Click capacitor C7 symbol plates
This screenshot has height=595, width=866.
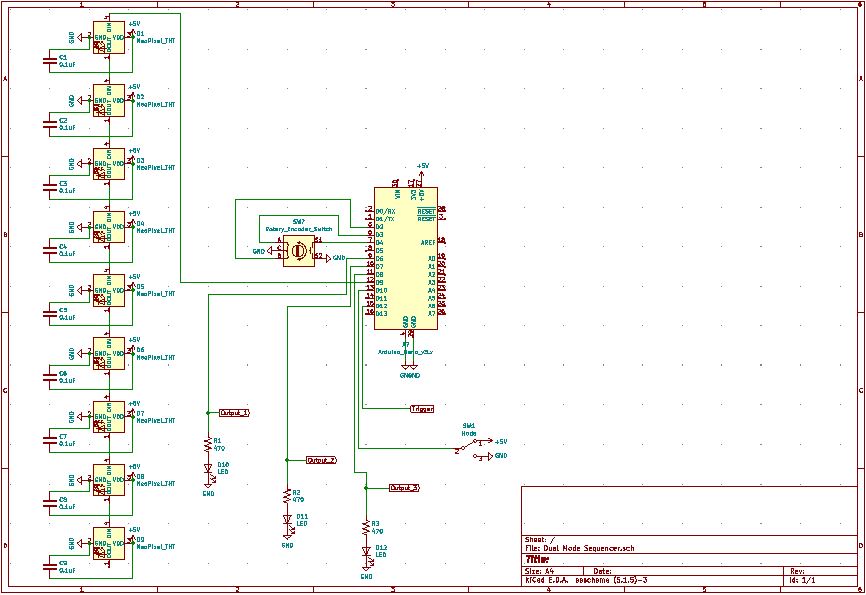(x=50, y=441)
